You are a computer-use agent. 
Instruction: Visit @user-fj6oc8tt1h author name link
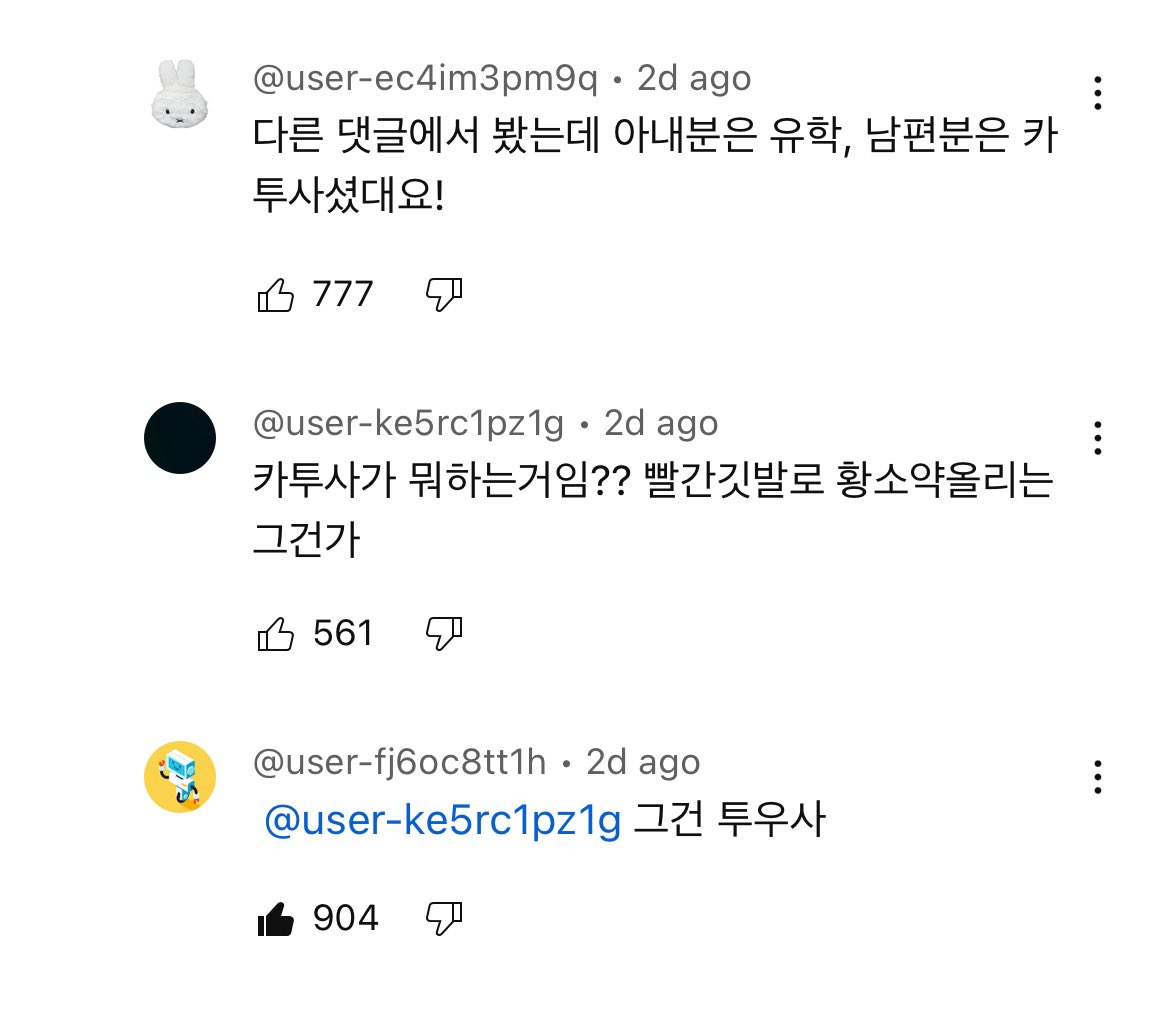click(x=400, y=763)
